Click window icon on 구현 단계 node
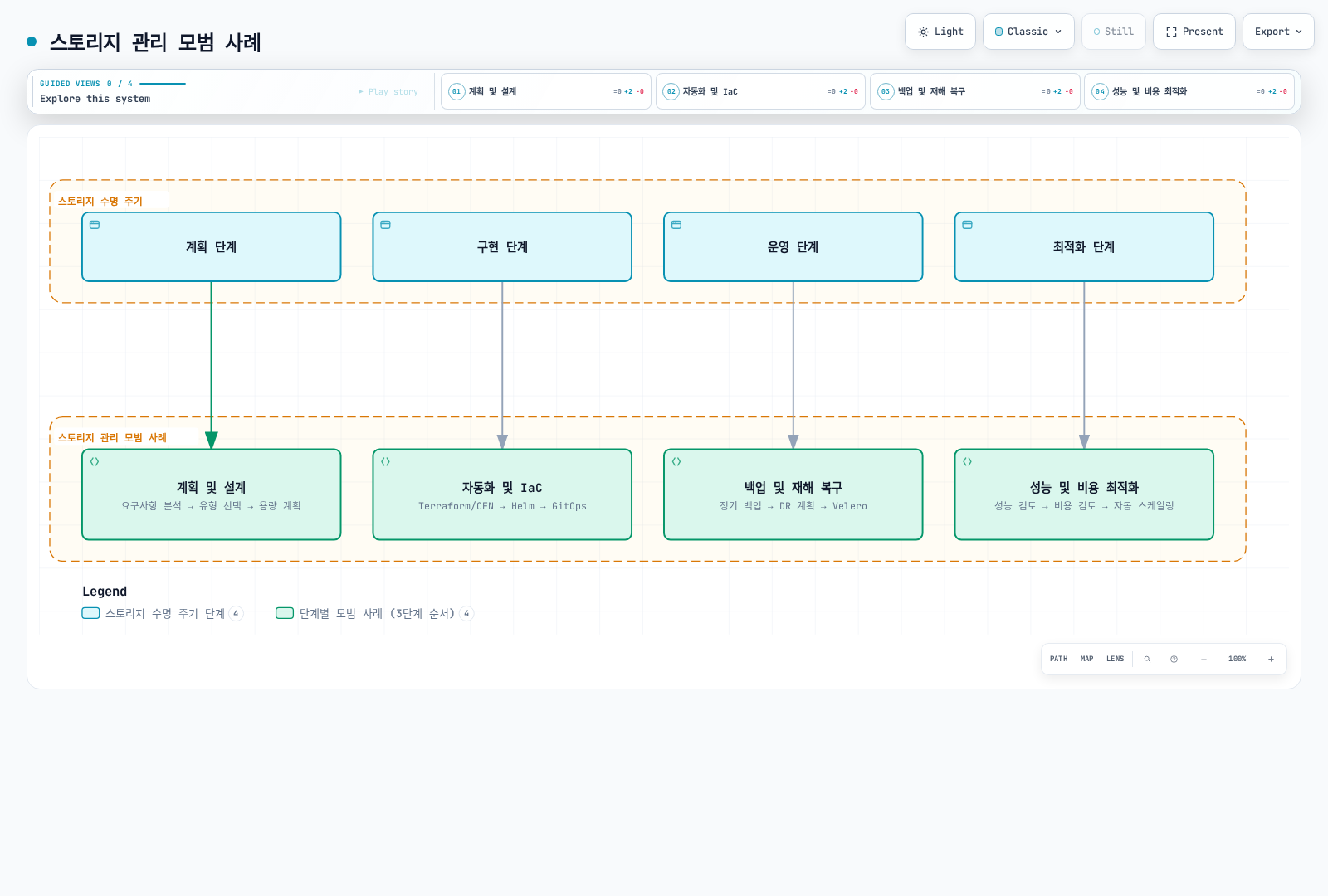1328x896 pixels. [x=385, y=225]
